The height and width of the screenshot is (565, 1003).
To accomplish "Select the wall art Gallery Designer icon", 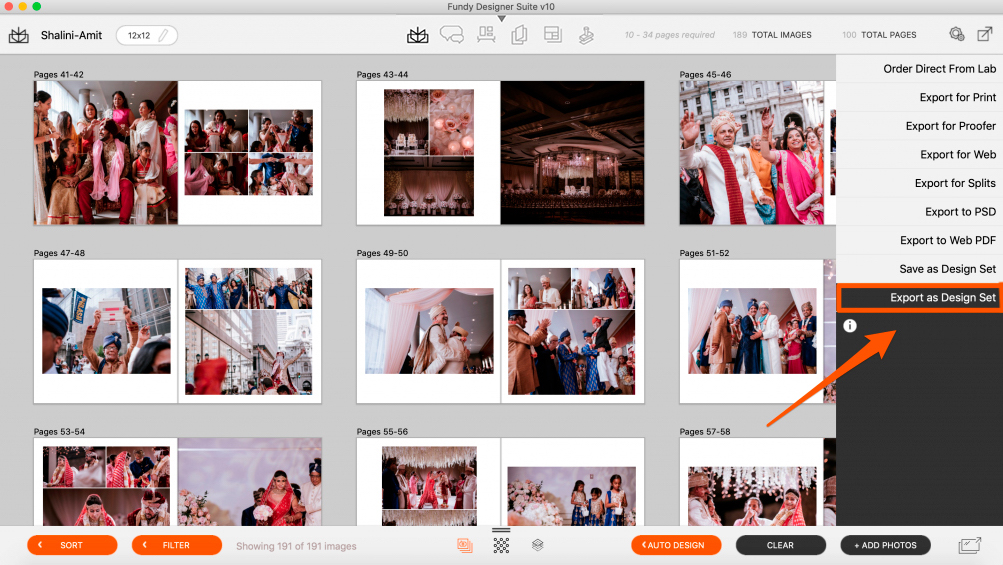I will pos(486,35).
